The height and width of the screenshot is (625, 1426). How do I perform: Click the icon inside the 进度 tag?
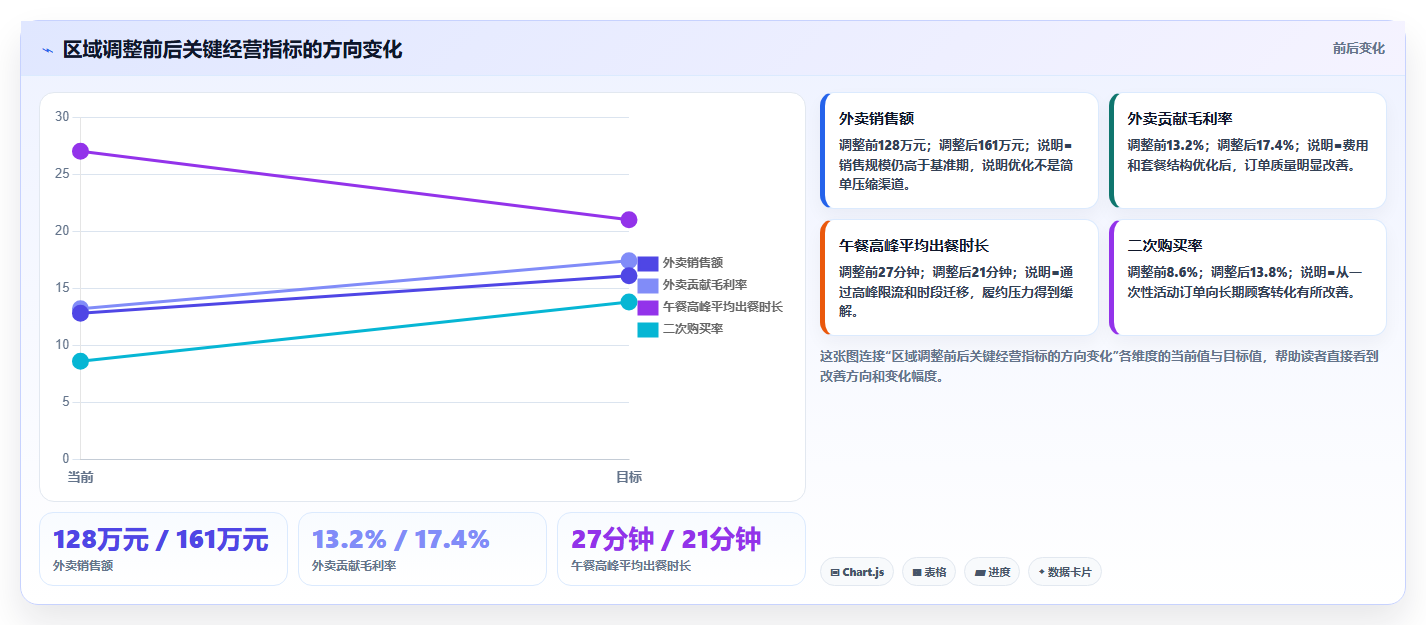[980, 573]
